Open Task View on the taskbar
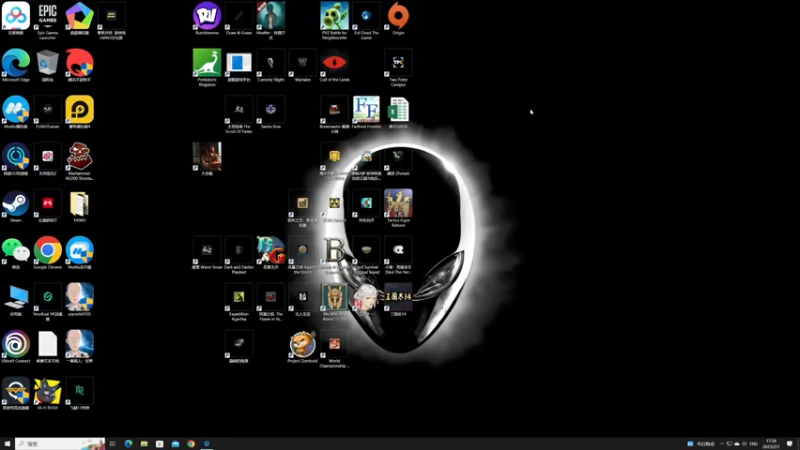 (113, 444)
